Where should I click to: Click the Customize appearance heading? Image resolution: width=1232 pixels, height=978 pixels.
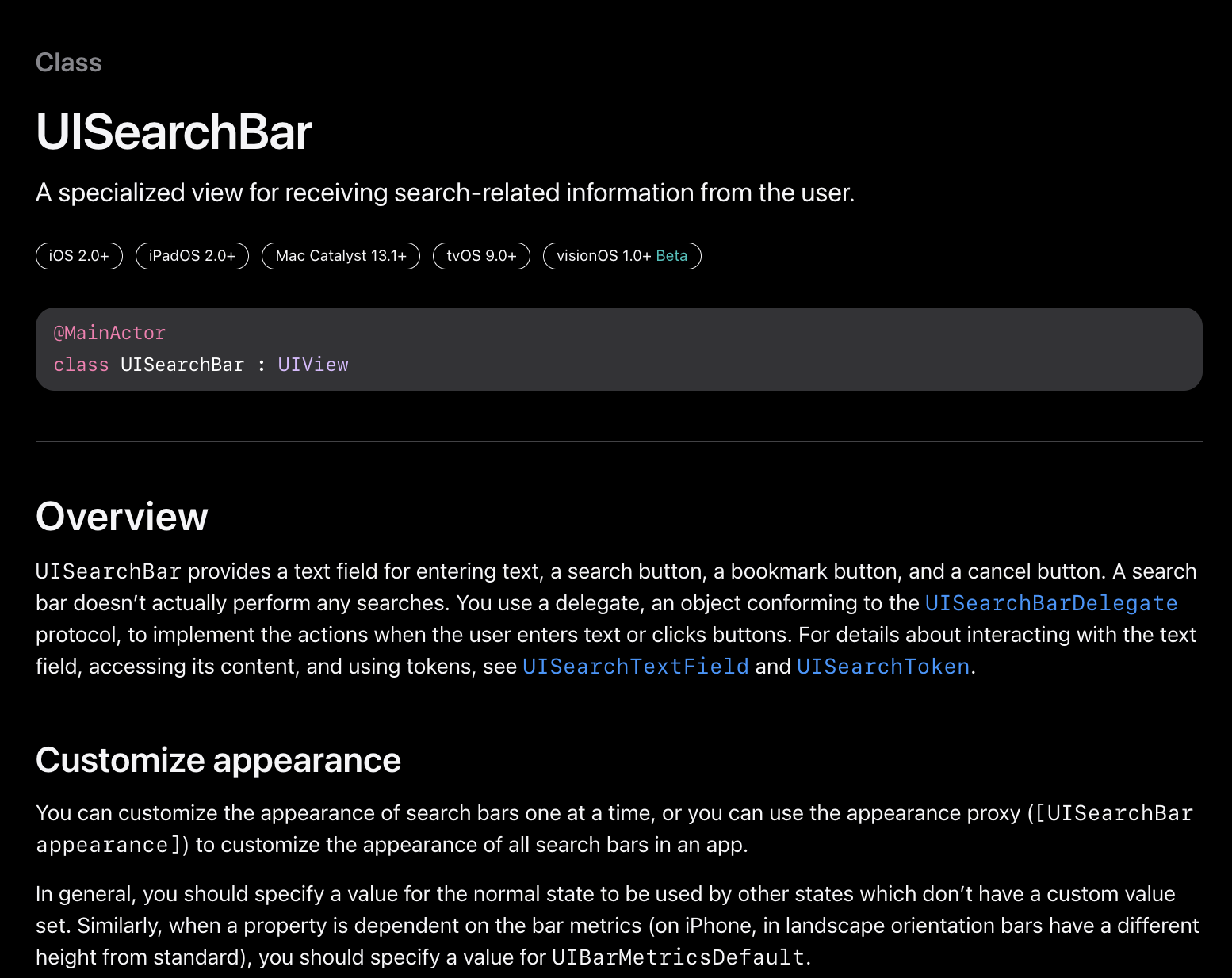click(218, 760)
